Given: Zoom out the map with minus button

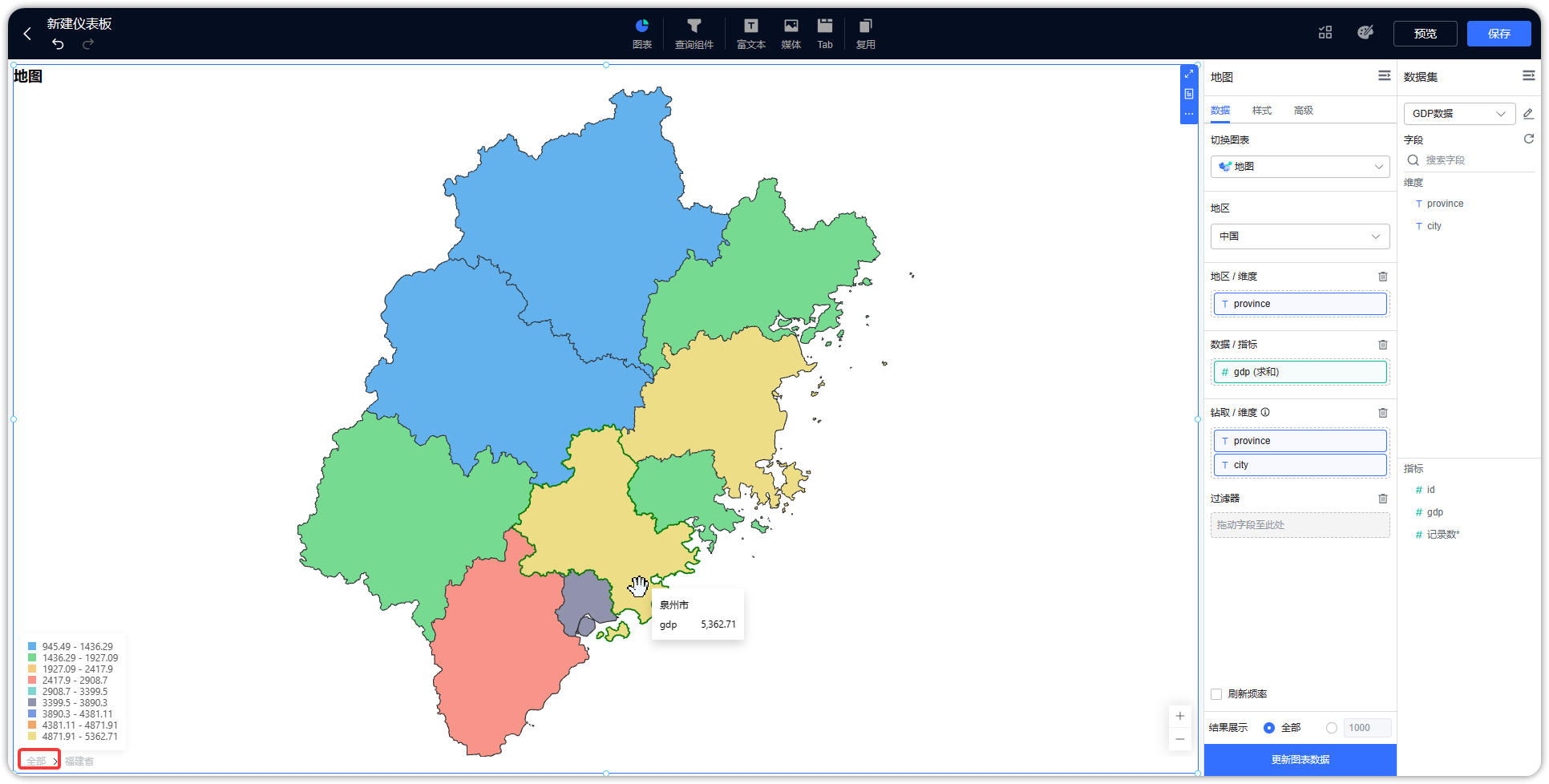Looking at the screenshot, I should (x=1180, y=739).
